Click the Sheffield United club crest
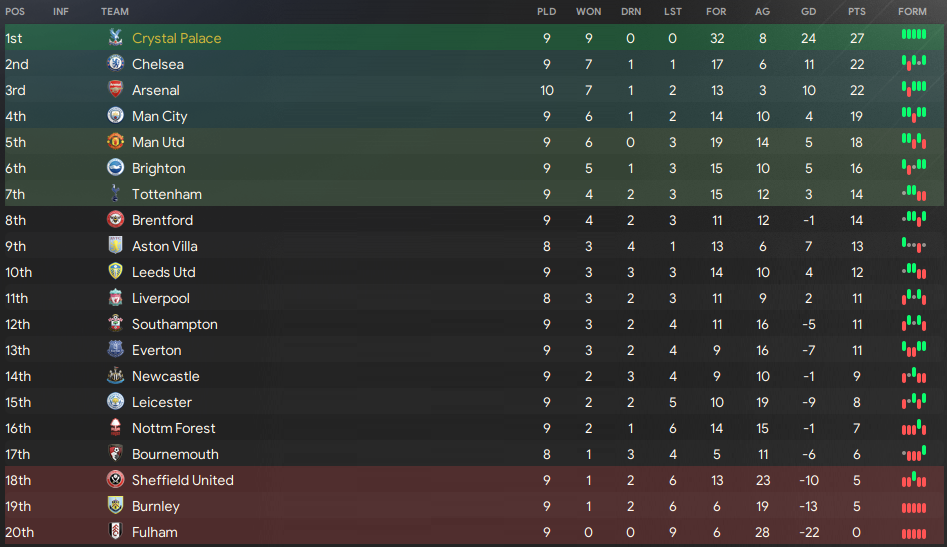This screenshot has width=947, height=547. tap(115, 479)
